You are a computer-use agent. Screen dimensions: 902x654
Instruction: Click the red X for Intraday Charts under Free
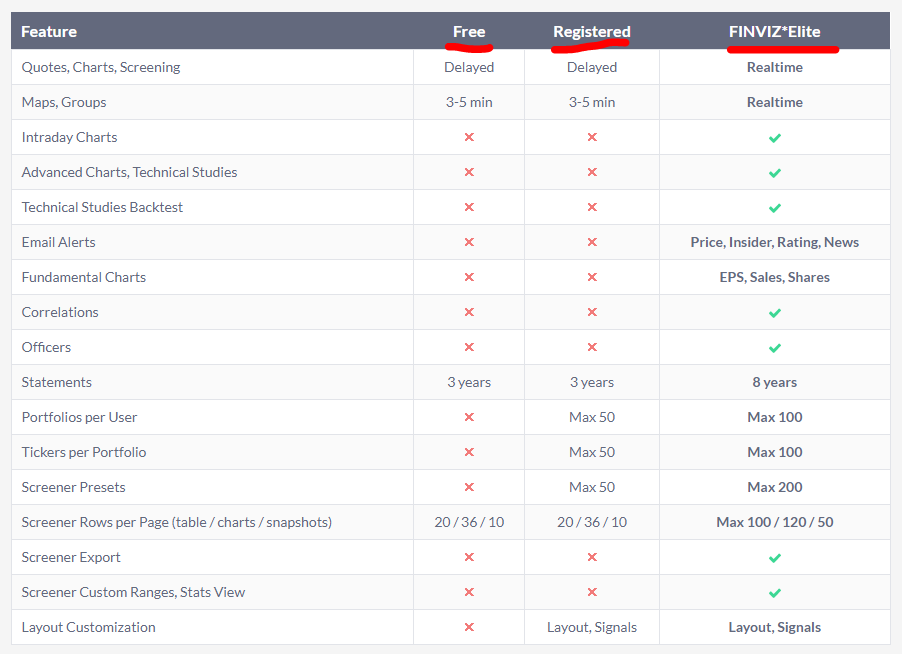coord(469,137)
